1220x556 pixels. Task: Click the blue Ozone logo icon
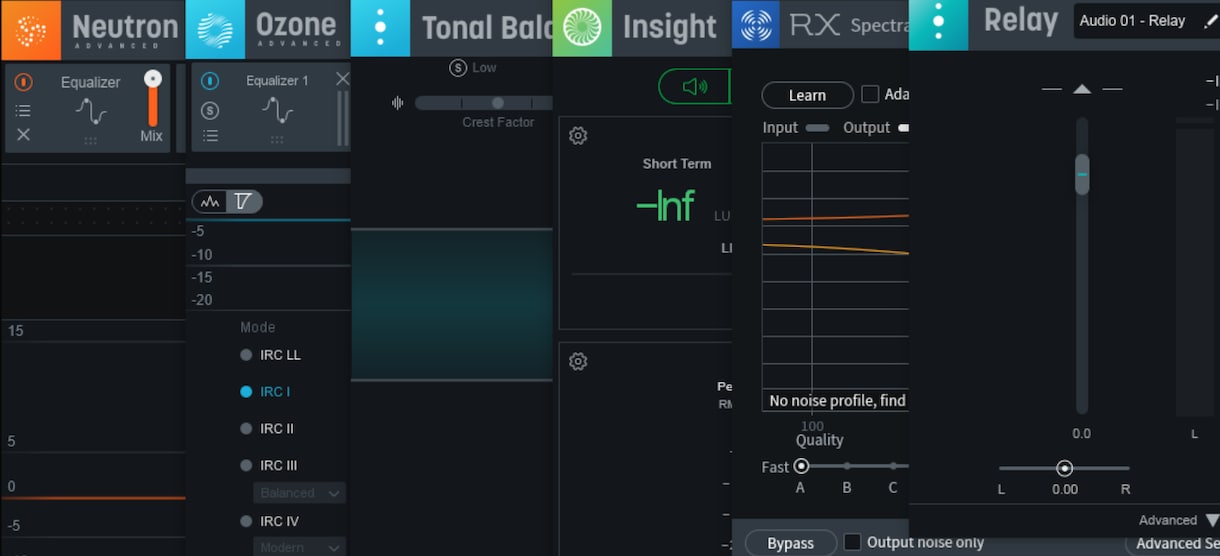click(x=214, y=29)
